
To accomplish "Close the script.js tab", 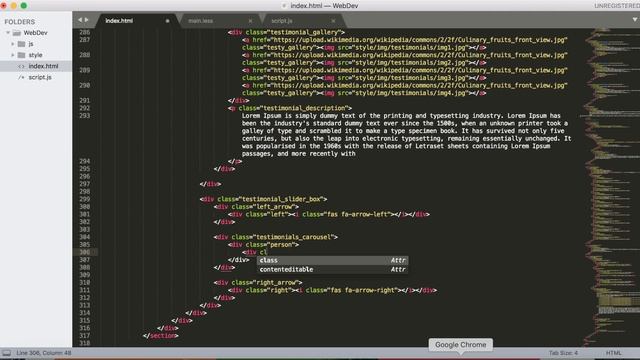I will point(333,21).
